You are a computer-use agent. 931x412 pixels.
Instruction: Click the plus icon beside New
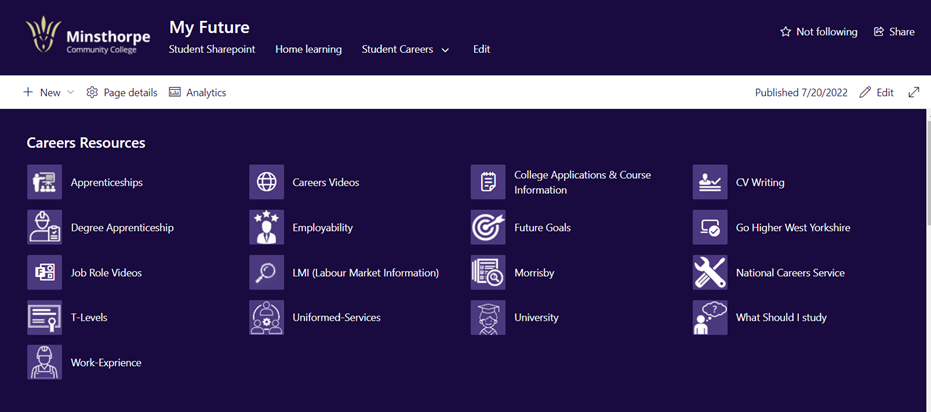28,93
